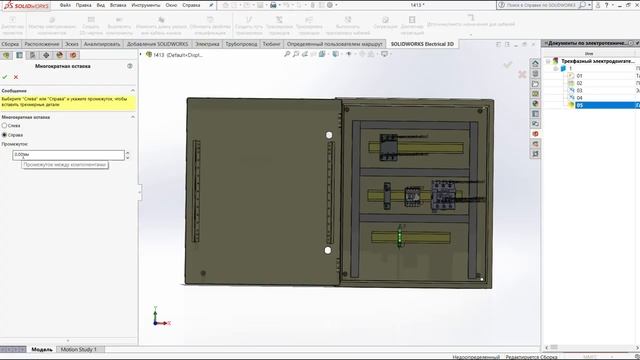Decrease spacing value with down arrow

pos(128,158)
